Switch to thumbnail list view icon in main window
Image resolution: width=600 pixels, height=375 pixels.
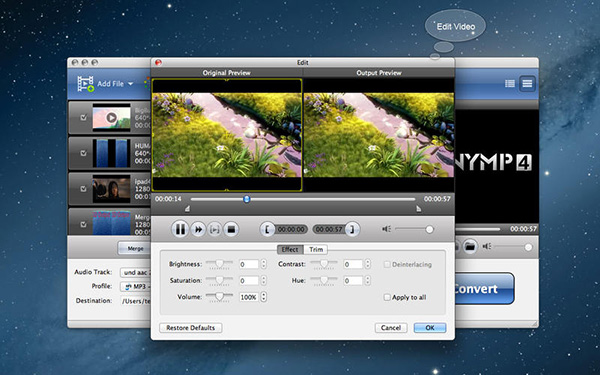[x=527, y=83]
